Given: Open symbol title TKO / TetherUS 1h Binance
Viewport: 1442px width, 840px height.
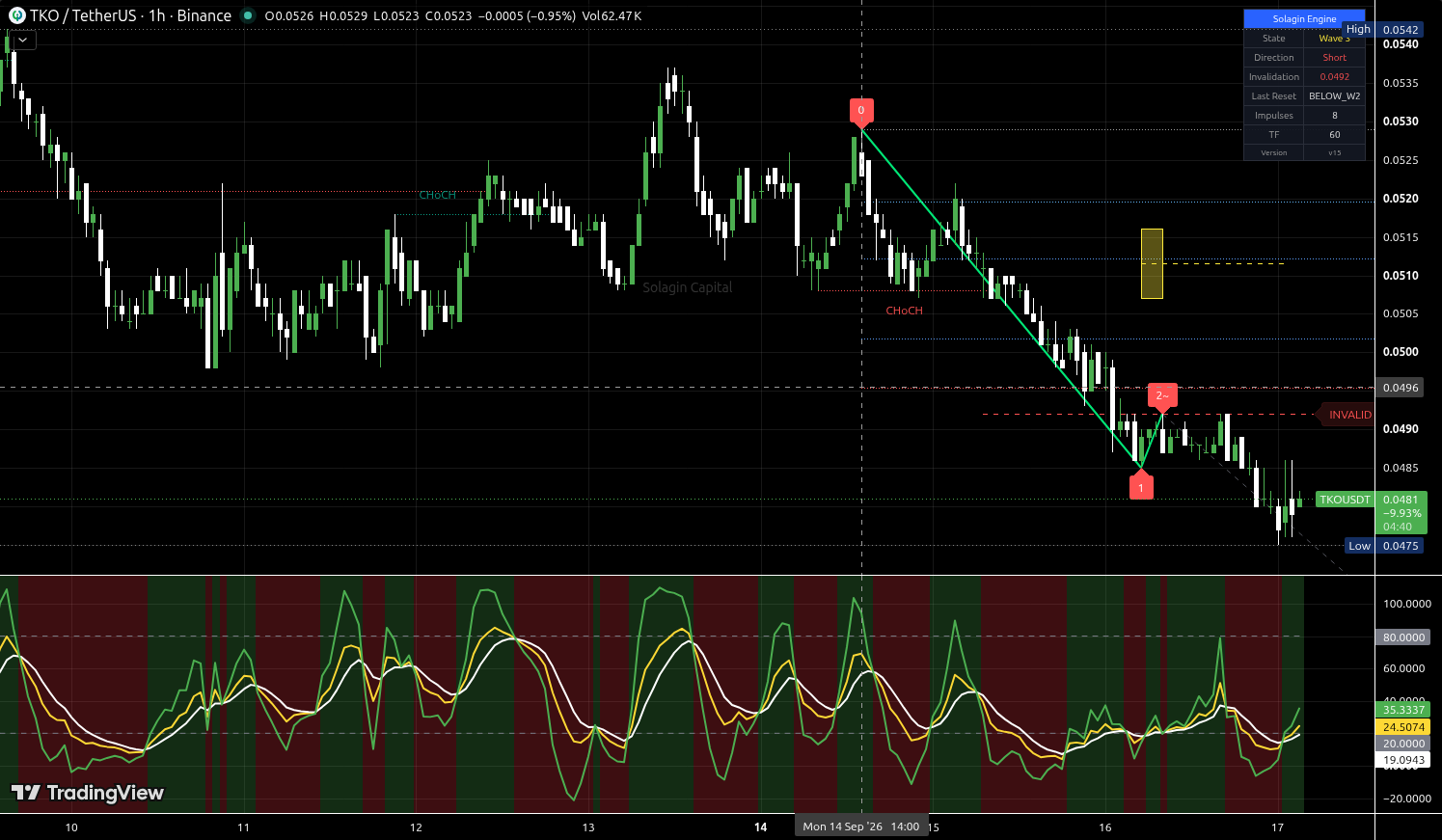Looking at the screenshot, I should (x=130, y=15).
